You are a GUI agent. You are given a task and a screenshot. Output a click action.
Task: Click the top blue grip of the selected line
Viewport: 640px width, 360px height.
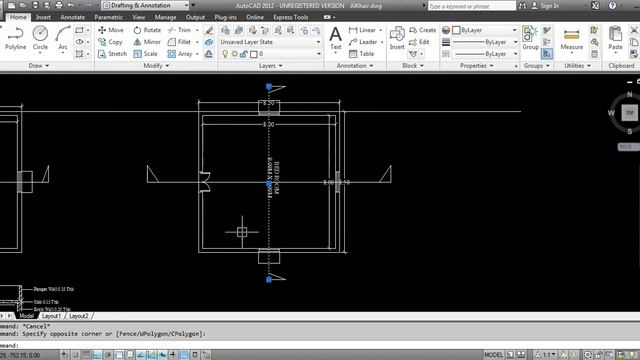tap(269, 87)
